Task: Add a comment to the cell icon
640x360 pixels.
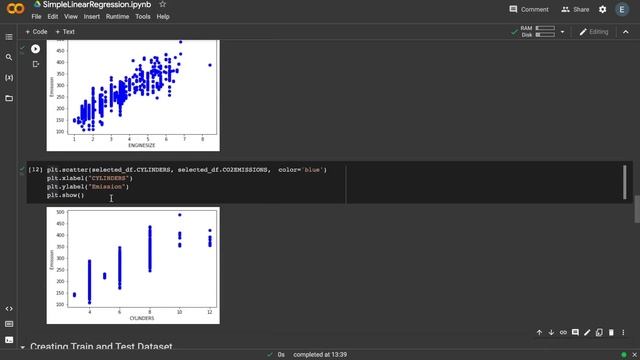Action: [575, 332]
